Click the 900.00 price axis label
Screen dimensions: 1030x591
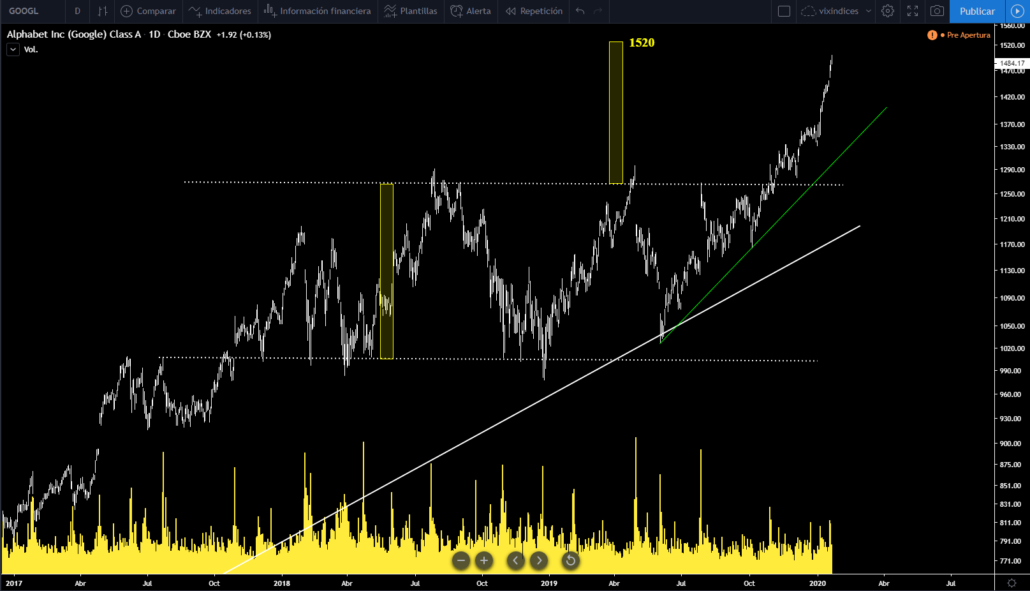coord(1012,443)
